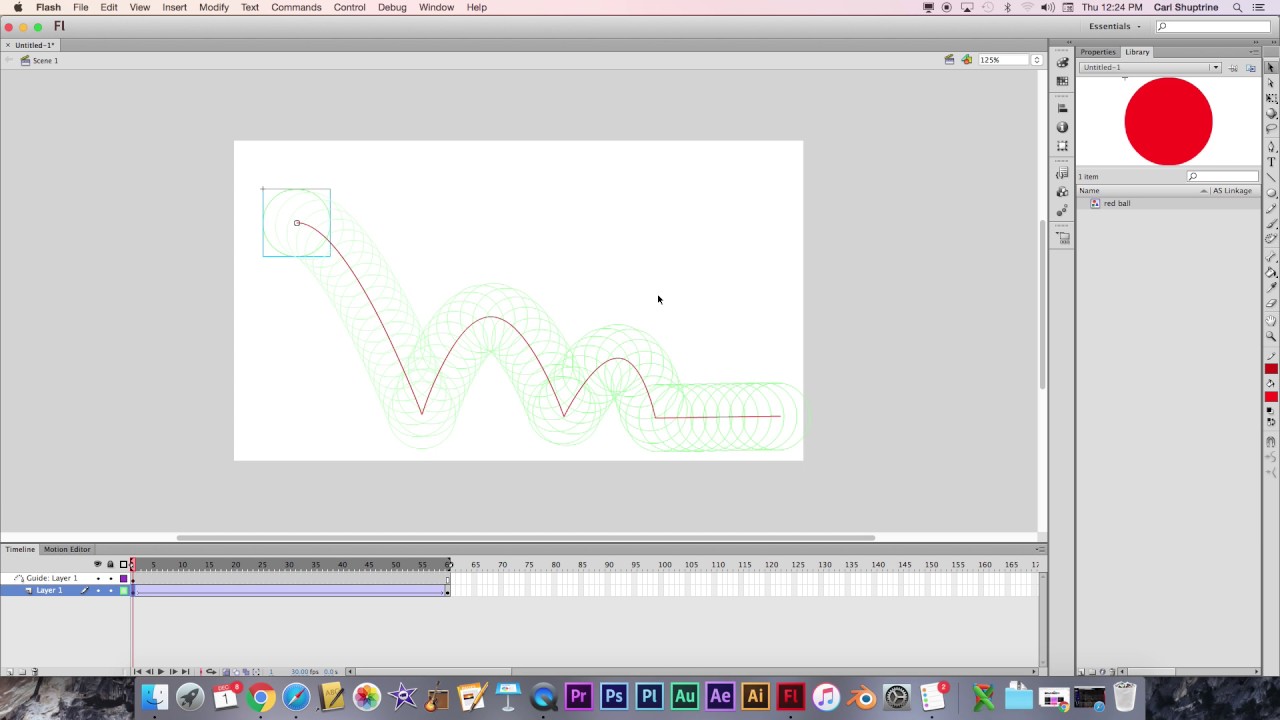1280x720 pixels.
Task: Select the Subselection tool
Action: pyautogui.click(x=1271, y=83)
